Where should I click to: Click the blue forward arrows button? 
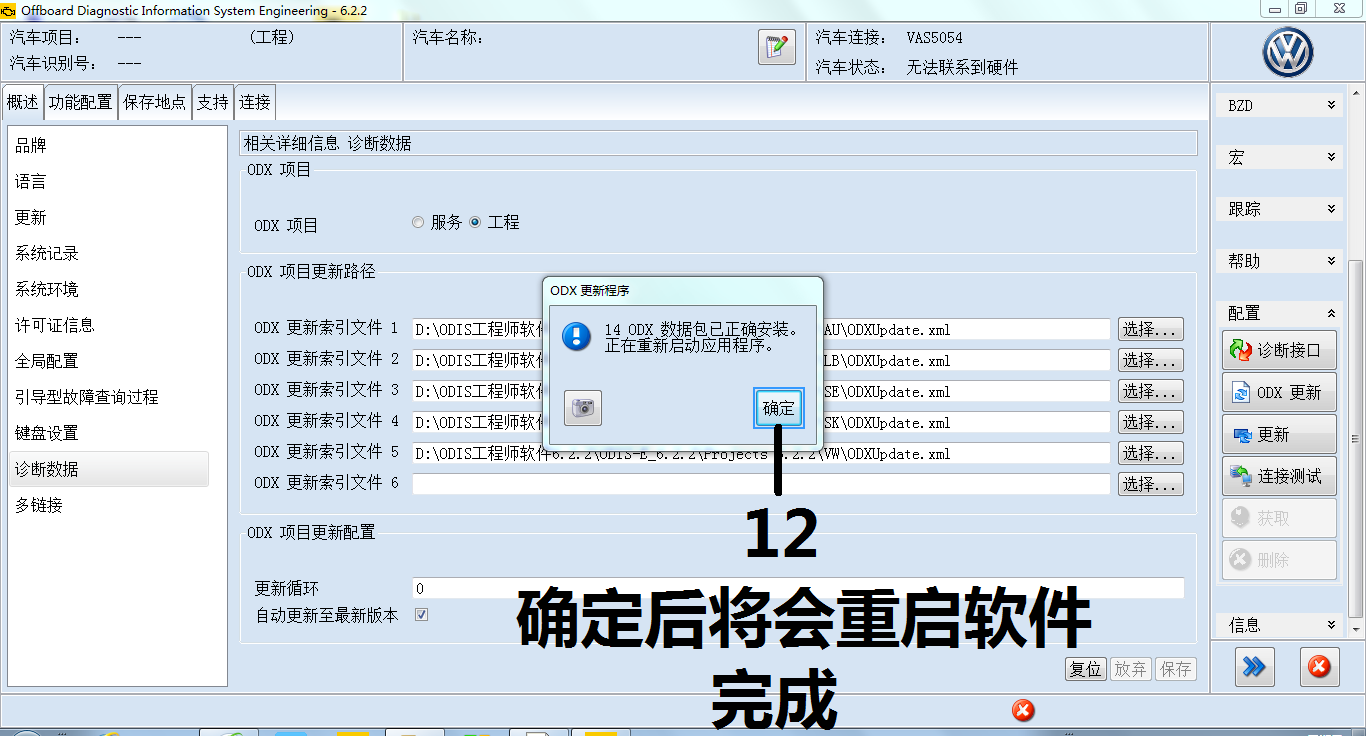pyautogui.click(x=1254, y=667)
